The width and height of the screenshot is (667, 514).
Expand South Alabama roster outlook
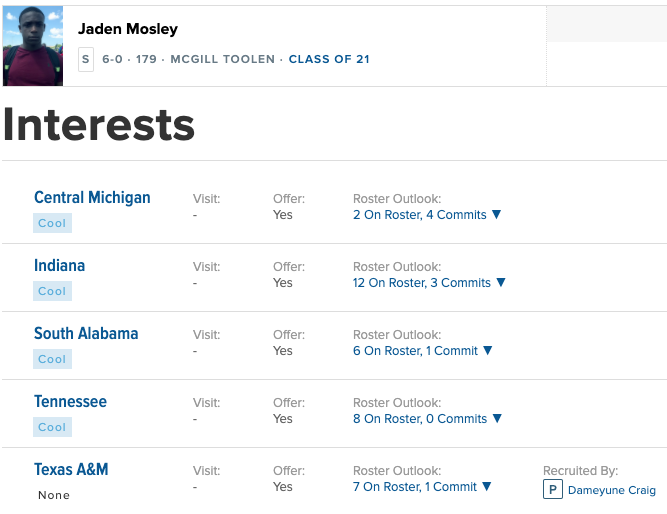tap(423, 351)
